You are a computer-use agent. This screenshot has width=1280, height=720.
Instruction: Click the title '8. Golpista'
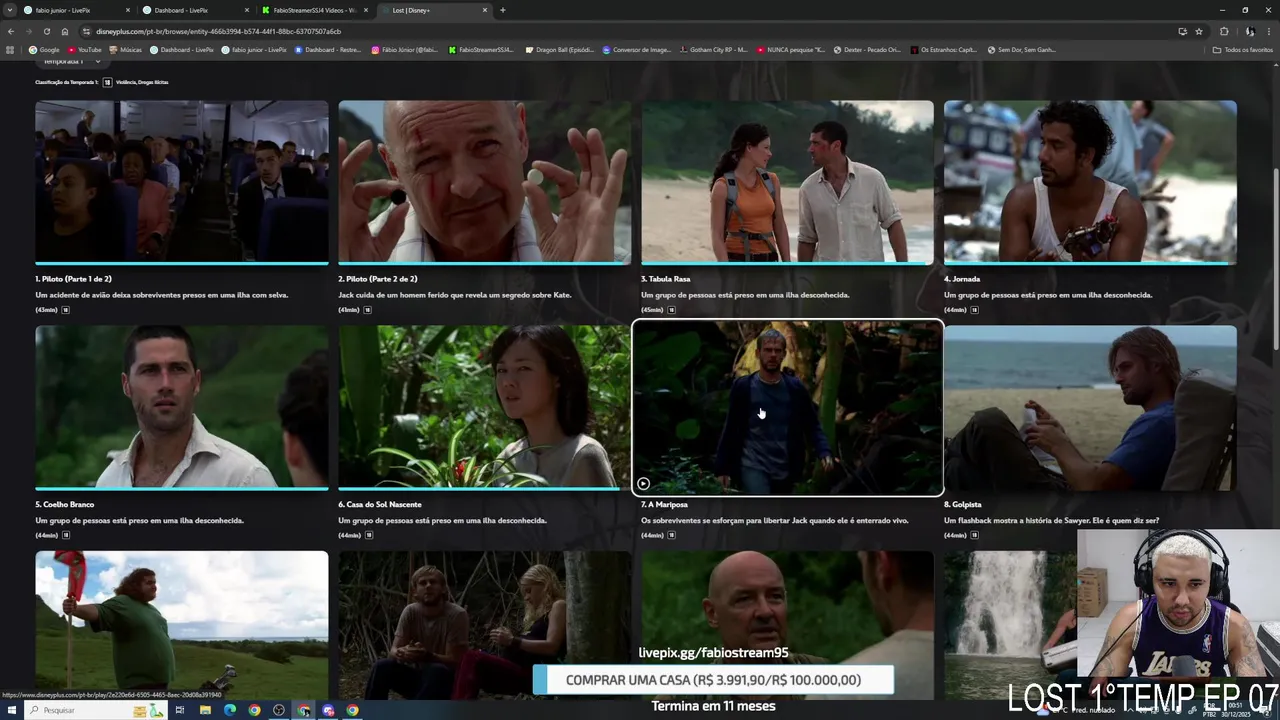963,504
